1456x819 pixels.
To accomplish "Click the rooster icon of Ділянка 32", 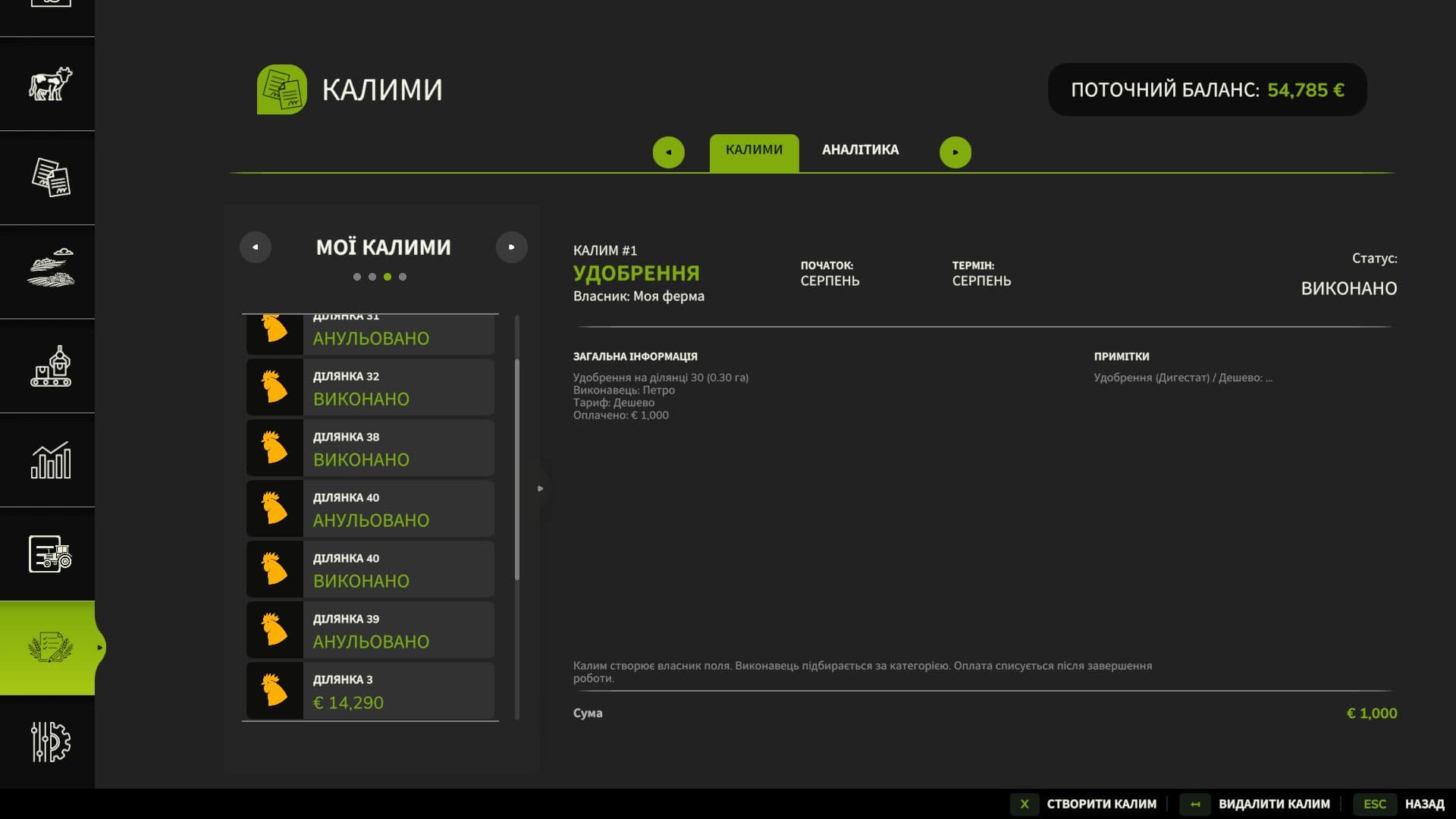I will tap(275, 387).
